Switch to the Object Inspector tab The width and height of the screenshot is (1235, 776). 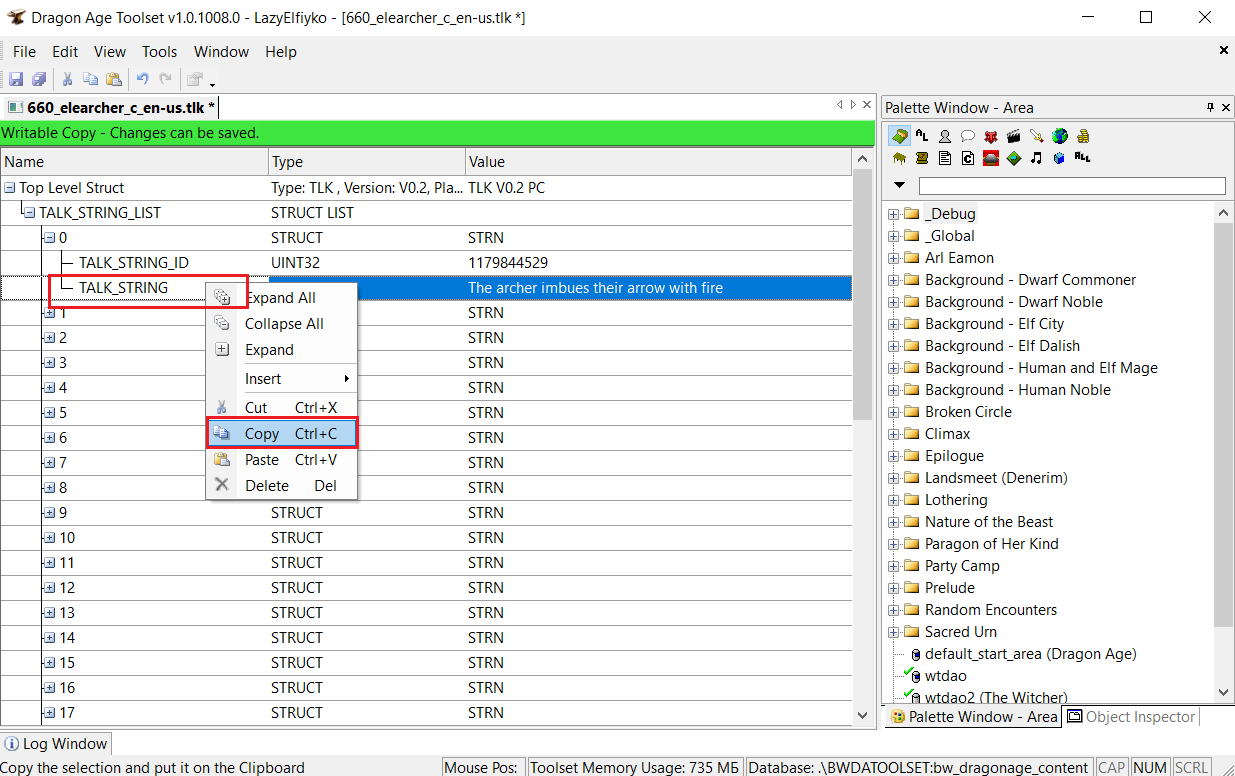pos(1131,716)
